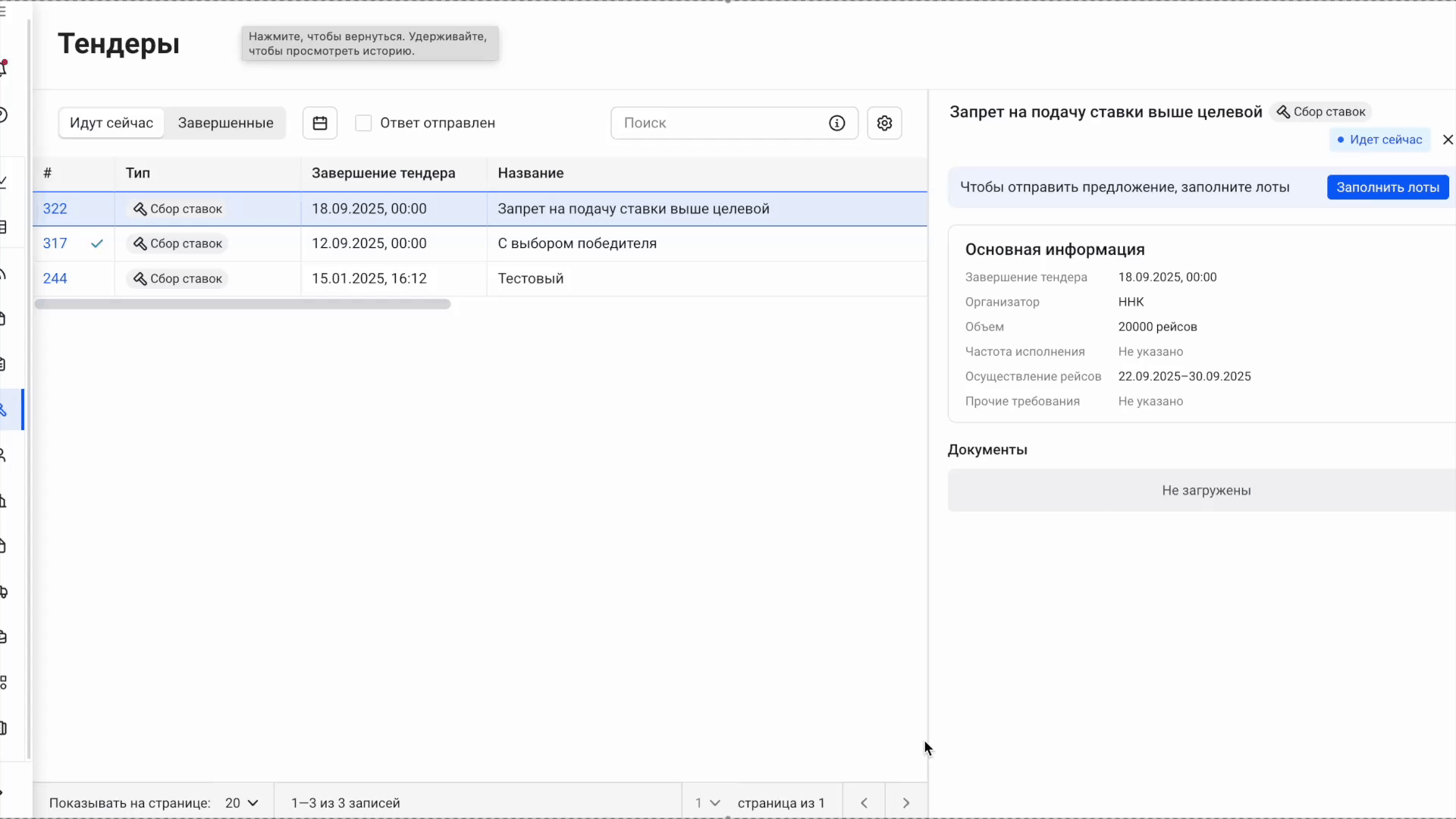The height and width of the screenshot is (819, 1456).
Task: Switch to 'Завершенные' tab
Action: (x=225, y=123)
